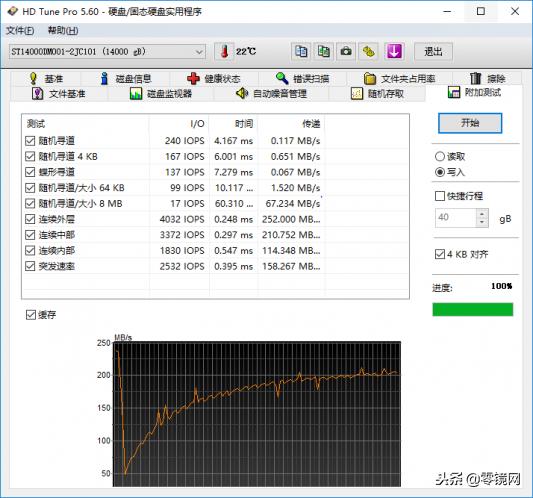Switch to the 磁盘监视器 tab
533x498 pixels.
click(161, 93)
